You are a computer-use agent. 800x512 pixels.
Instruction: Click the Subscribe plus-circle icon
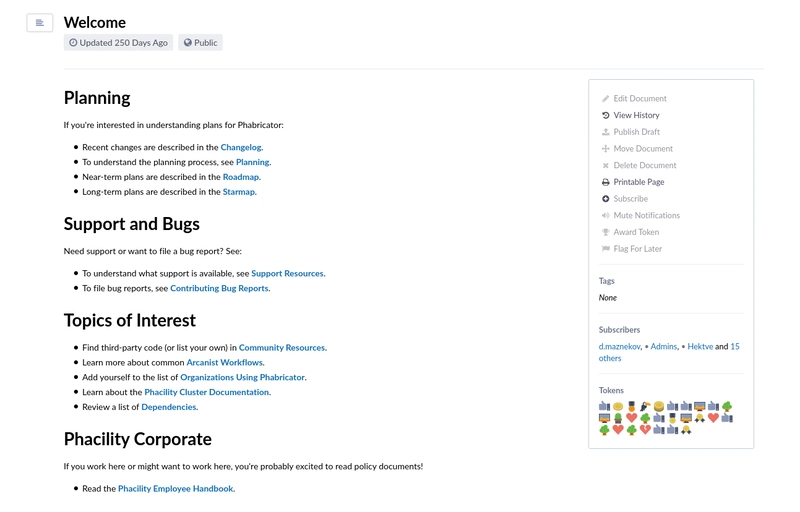[605, 199]
